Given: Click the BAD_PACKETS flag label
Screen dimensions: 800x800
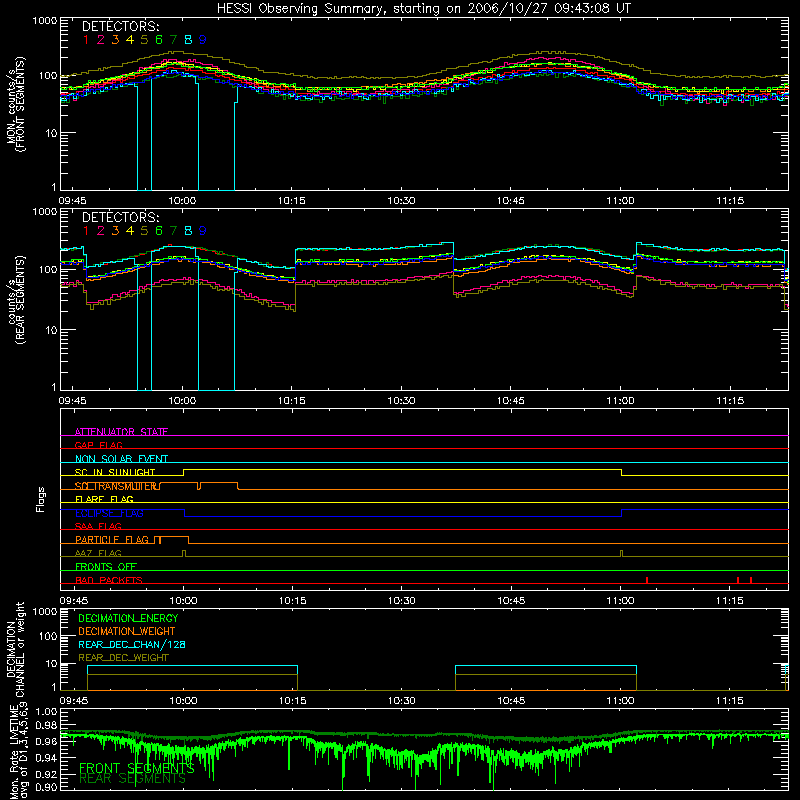Looking at the screenshot, I should [109, 580].
